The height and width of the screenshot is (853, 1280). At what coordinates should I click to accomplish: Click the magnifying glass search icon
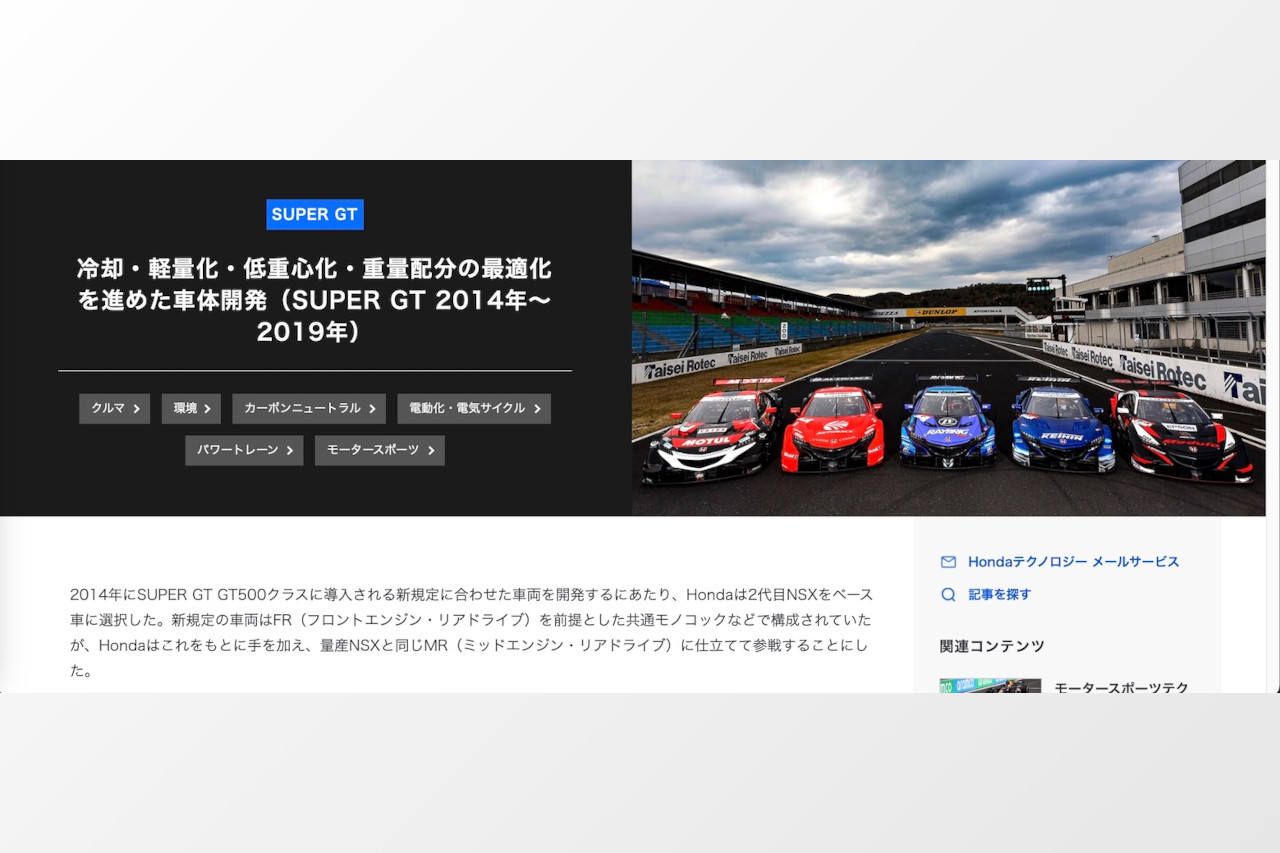947,594
